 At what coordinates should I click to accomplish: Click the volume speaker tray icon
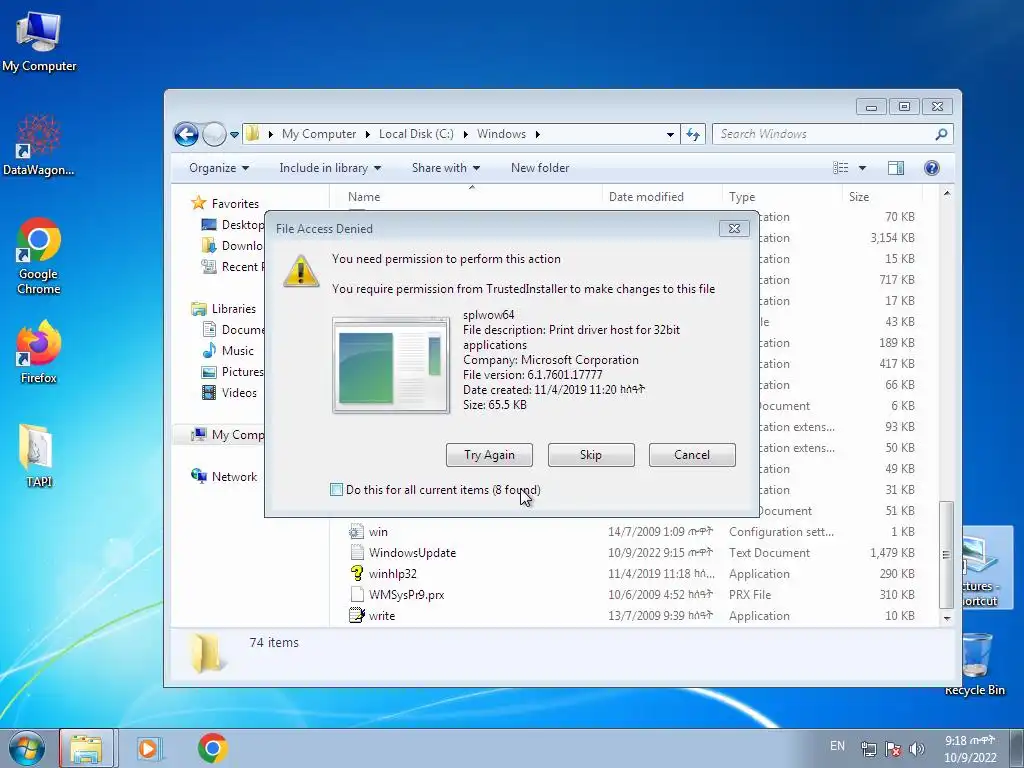pyautogui.click(x=917, y=748)
